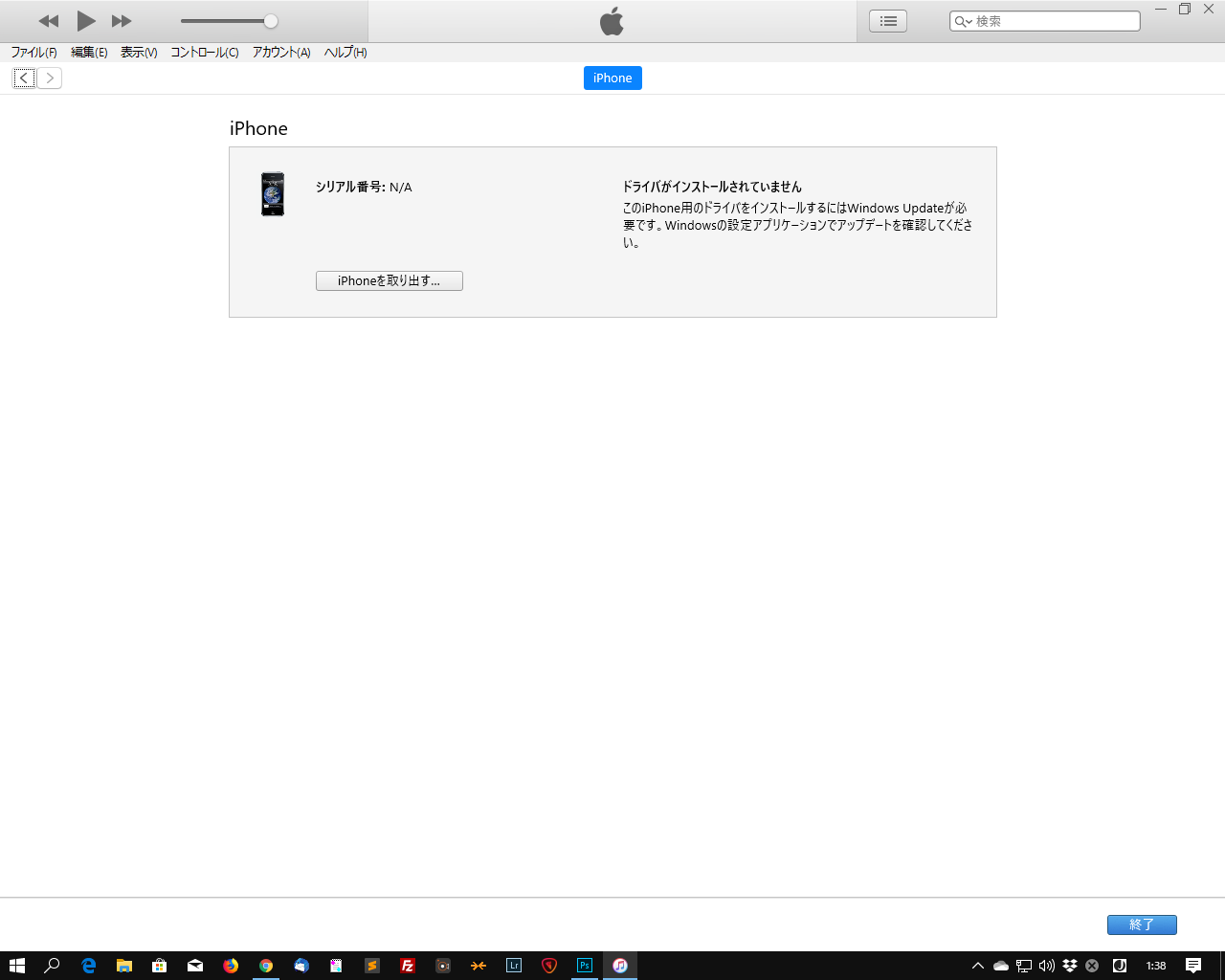
Task: Launch Microsoft Edge from the taskbar
Action: (89, 966)
